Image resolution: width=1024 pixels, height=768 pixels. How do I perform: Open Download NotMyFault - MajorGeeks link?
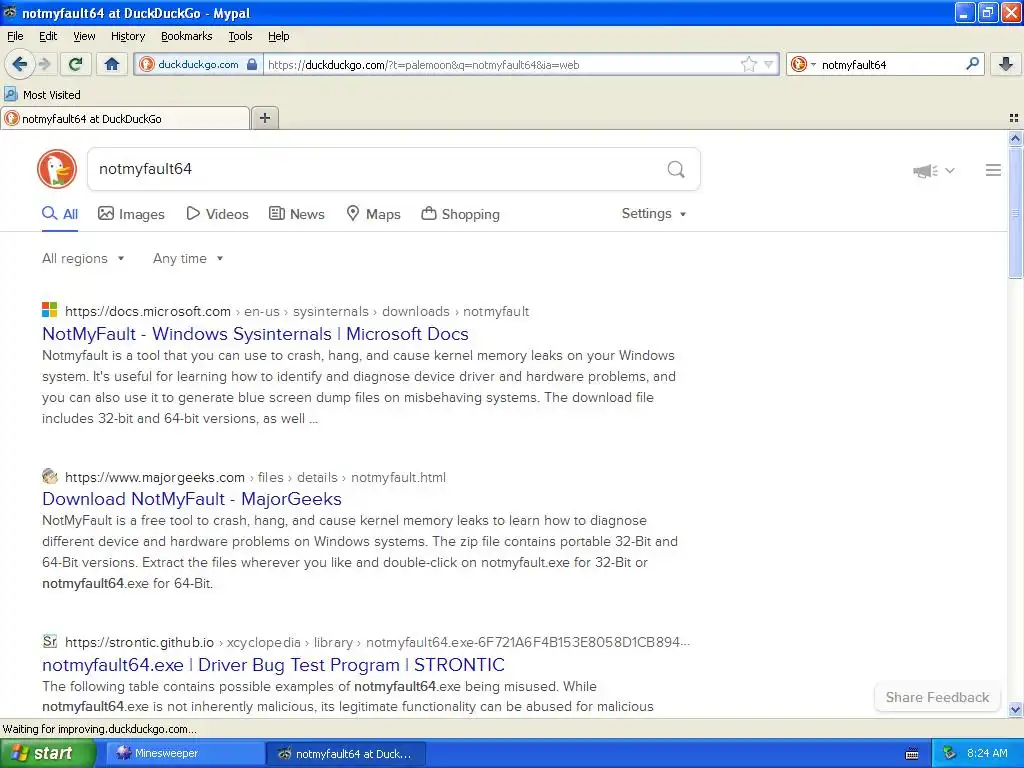click(192, 499)
